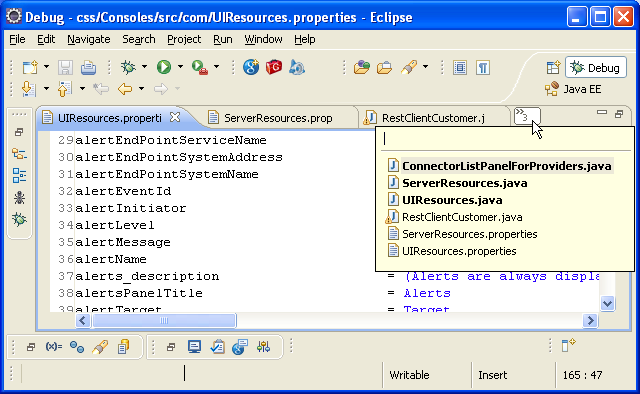This screenshot has width=640, height=394.
Task: Open the Window menu
Action: [x=263, y=39]
